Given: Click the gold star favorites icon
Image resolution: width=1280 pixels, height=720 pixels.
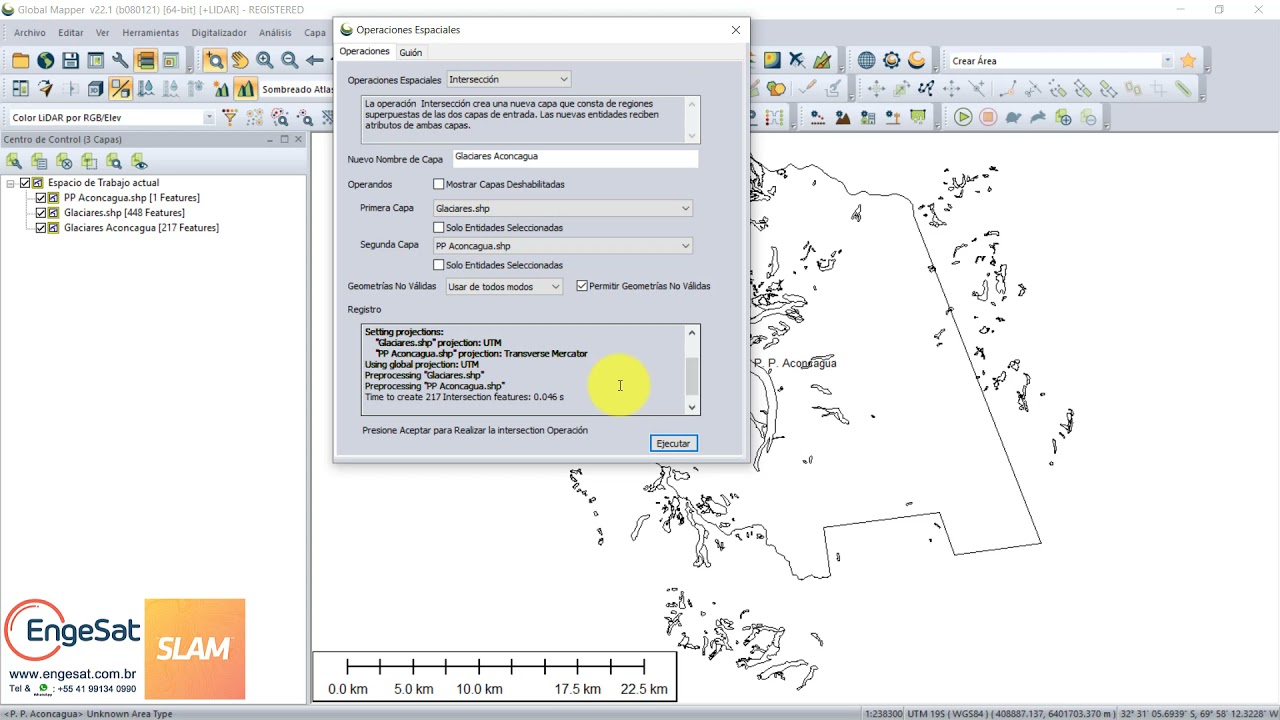Looking at the screenshot, I should (1188, 61).
